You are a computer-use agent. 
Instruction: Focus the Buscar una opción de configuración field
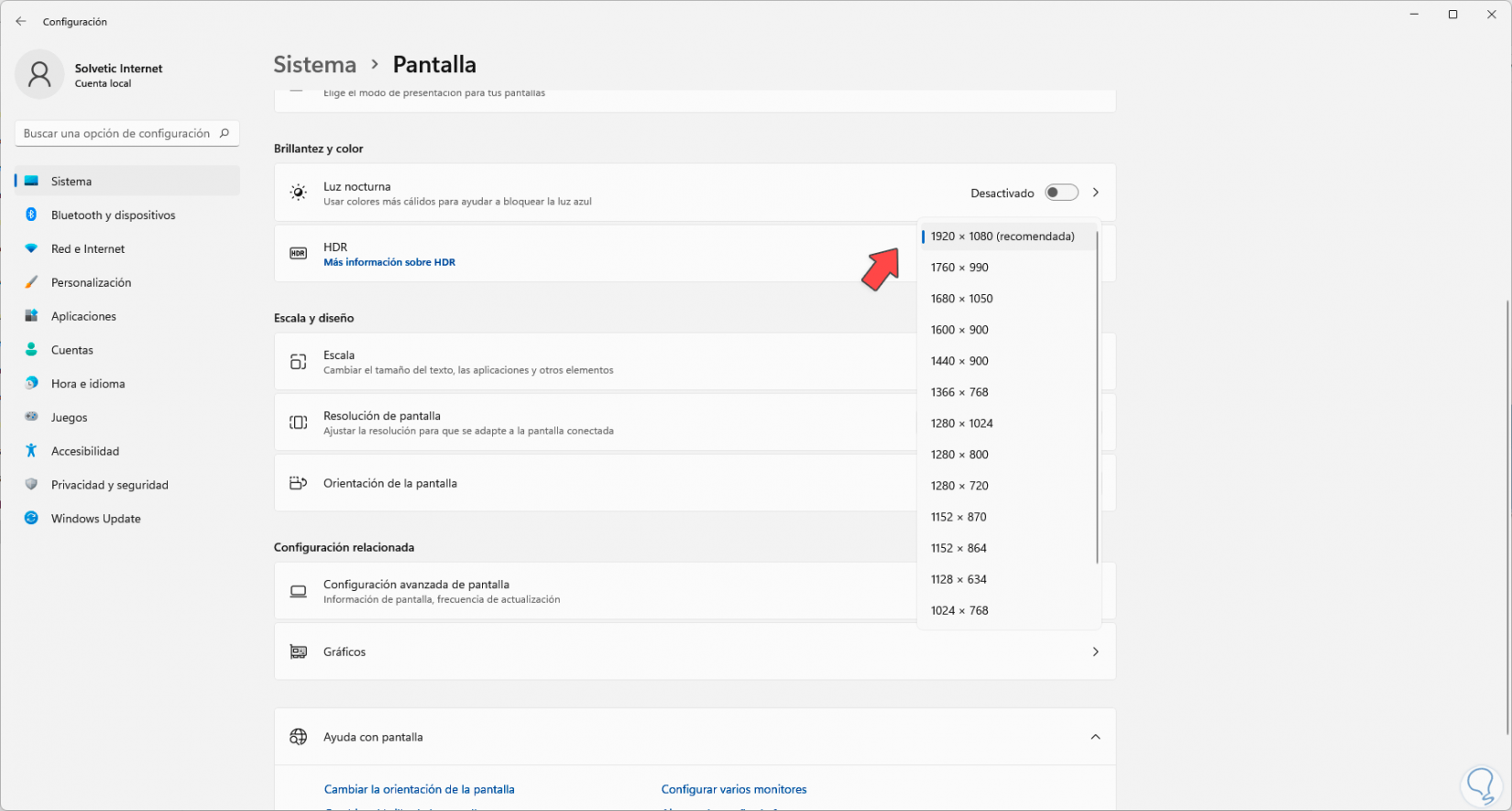116,134
